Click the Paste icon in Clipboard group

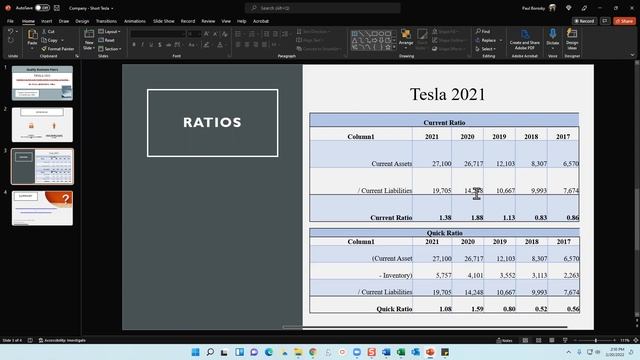[x=32, y=35]
